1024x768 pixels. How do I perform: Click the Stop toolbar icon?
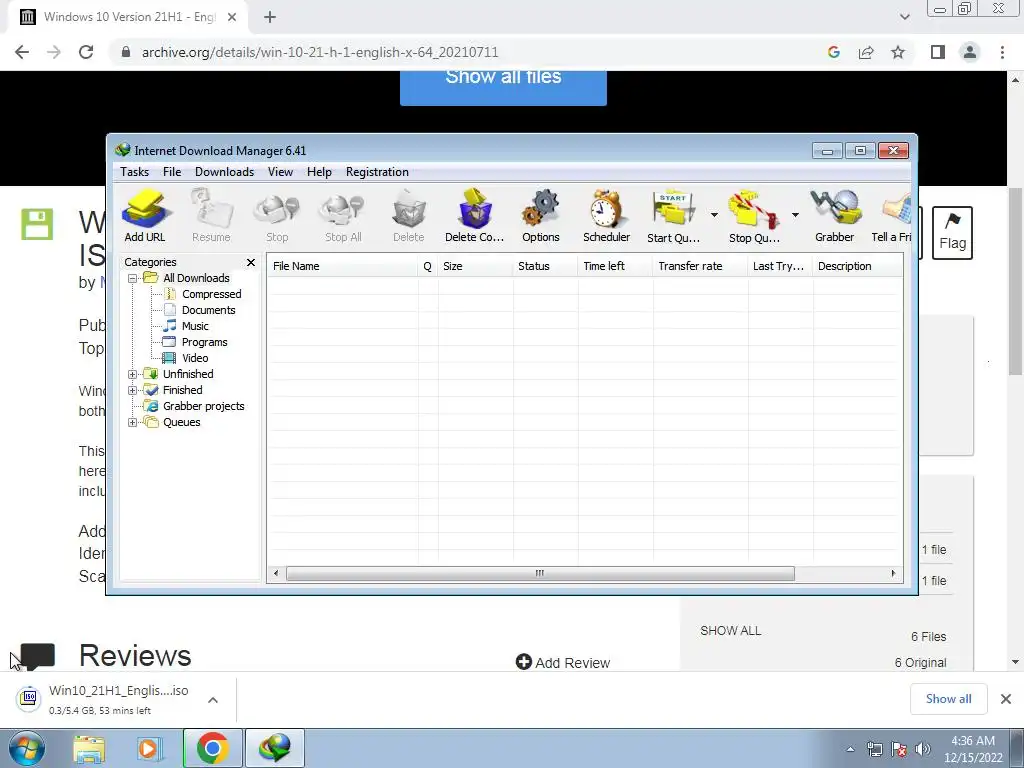coord(277,216)
